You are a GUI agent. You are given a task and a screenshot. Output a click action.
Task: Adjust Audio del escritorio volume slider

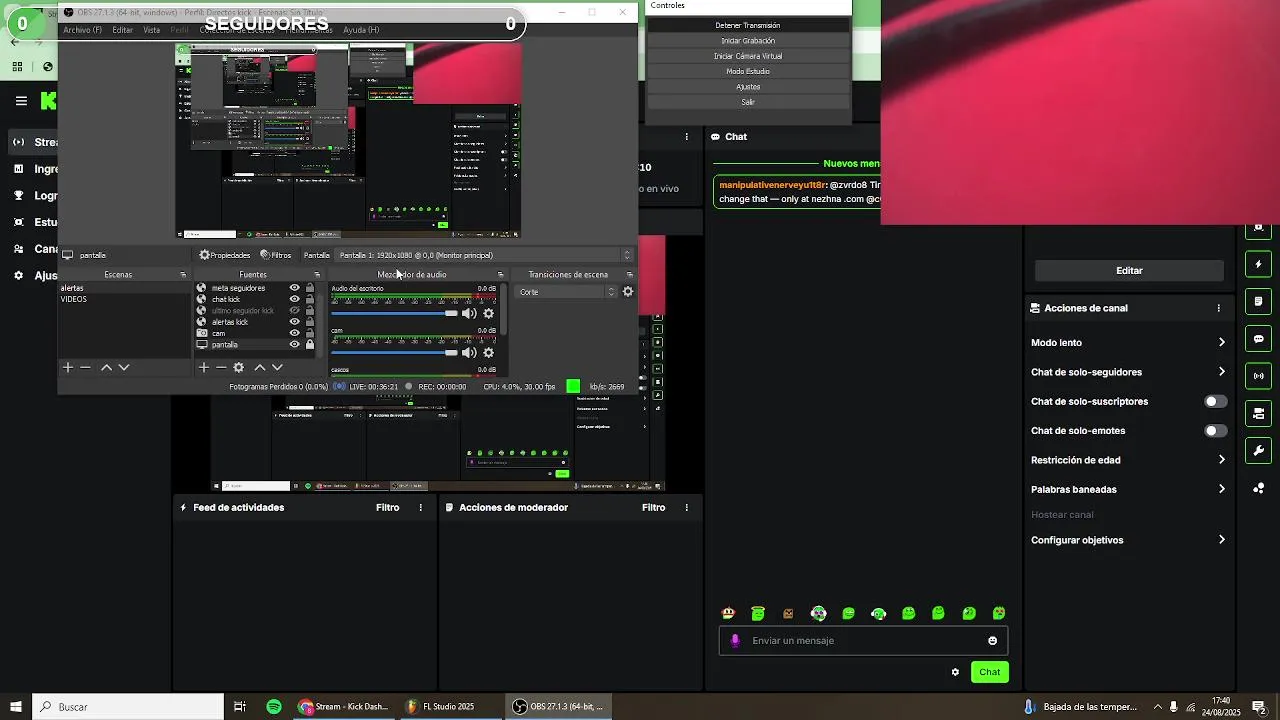[x=395, y=314]
